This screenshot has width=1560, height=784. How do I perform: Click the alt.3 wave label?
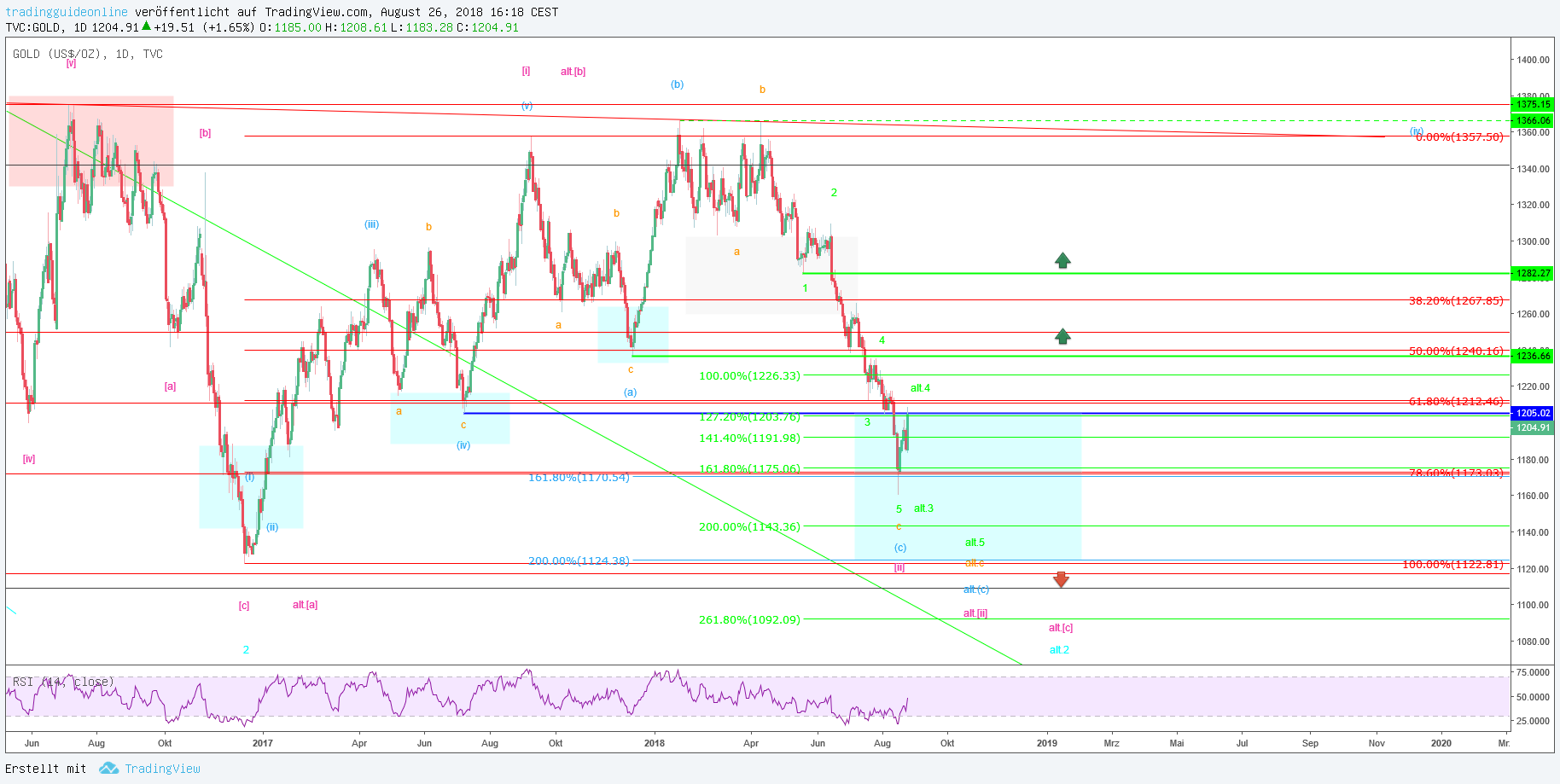tap(923, 508)
